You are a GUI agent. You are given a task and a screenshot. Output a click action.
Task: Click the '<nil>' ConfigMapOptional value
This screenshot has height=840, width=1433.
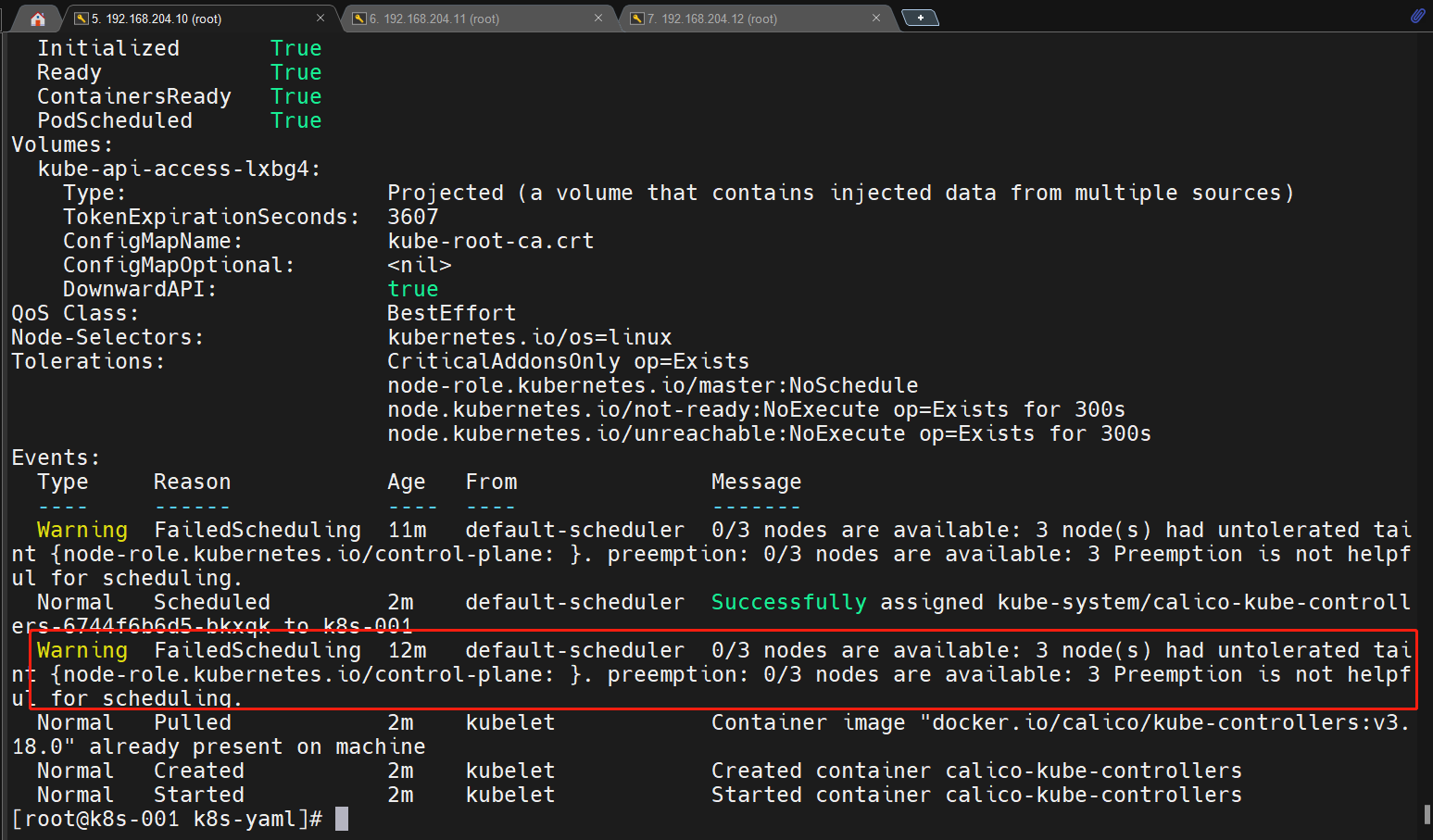click(420, 265)
